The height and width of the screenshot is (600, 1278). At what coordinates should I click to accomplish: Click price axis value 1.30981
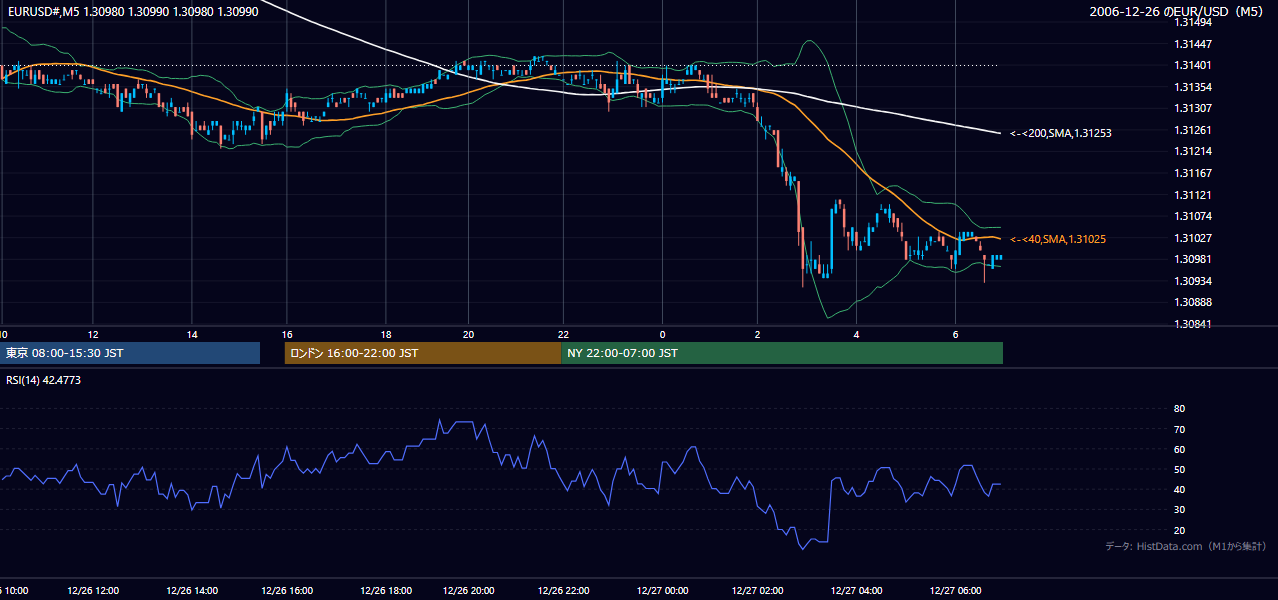1192,259
